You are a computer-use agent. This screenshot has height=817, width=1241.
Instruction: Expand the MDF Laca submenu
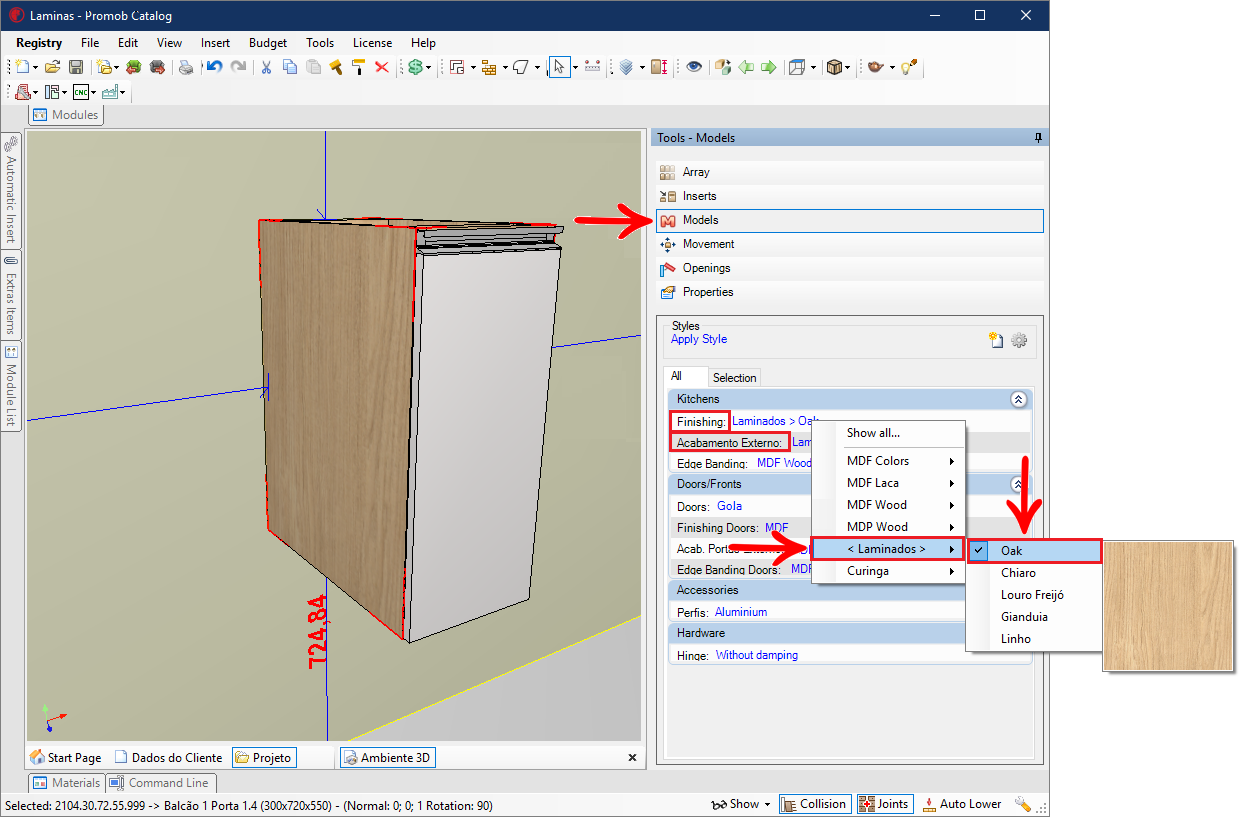888,483
